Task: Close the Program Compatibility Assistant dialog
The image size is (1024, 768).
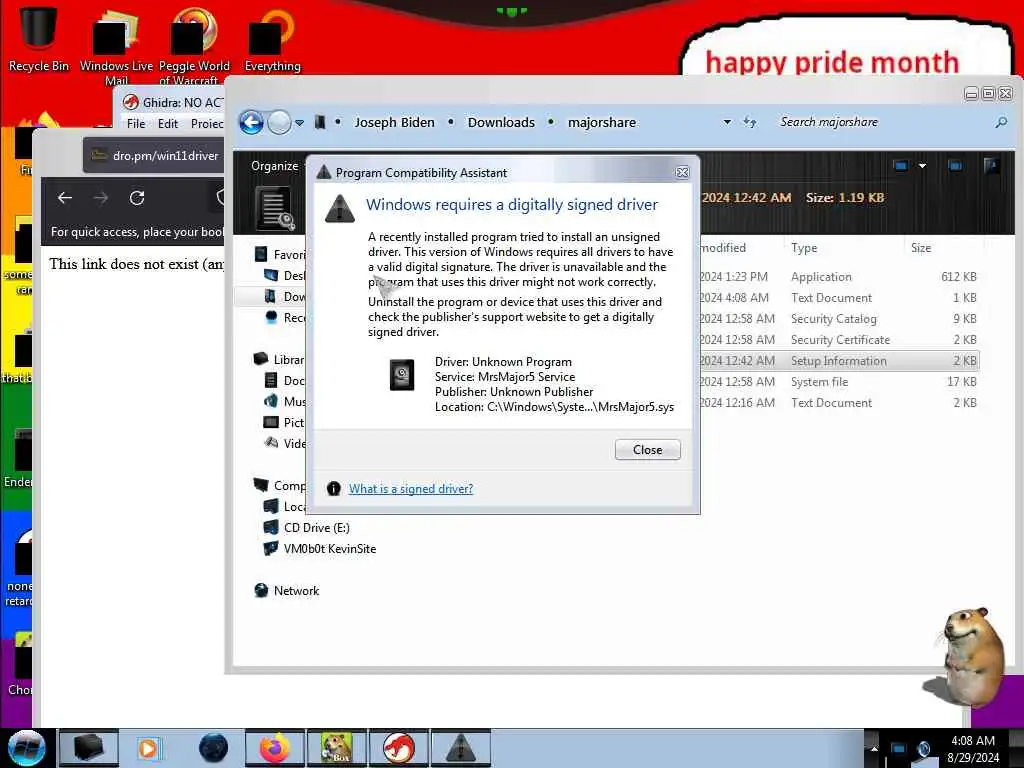Action: point(682,172)
